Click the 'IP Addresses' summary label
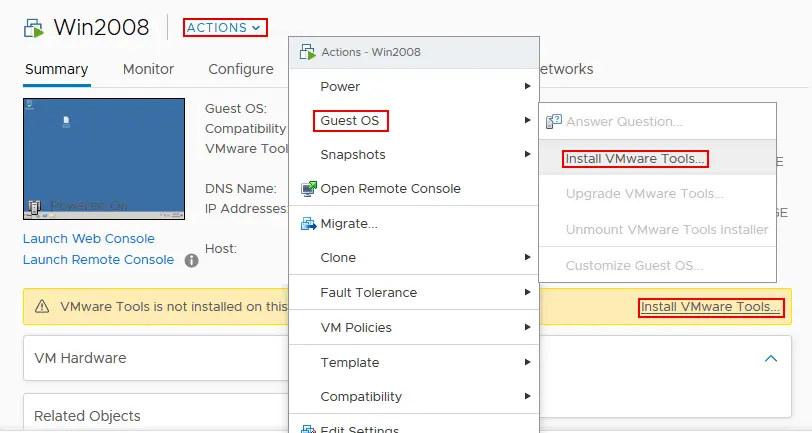Screen dimensions: 812x433 tap(246, 209)
